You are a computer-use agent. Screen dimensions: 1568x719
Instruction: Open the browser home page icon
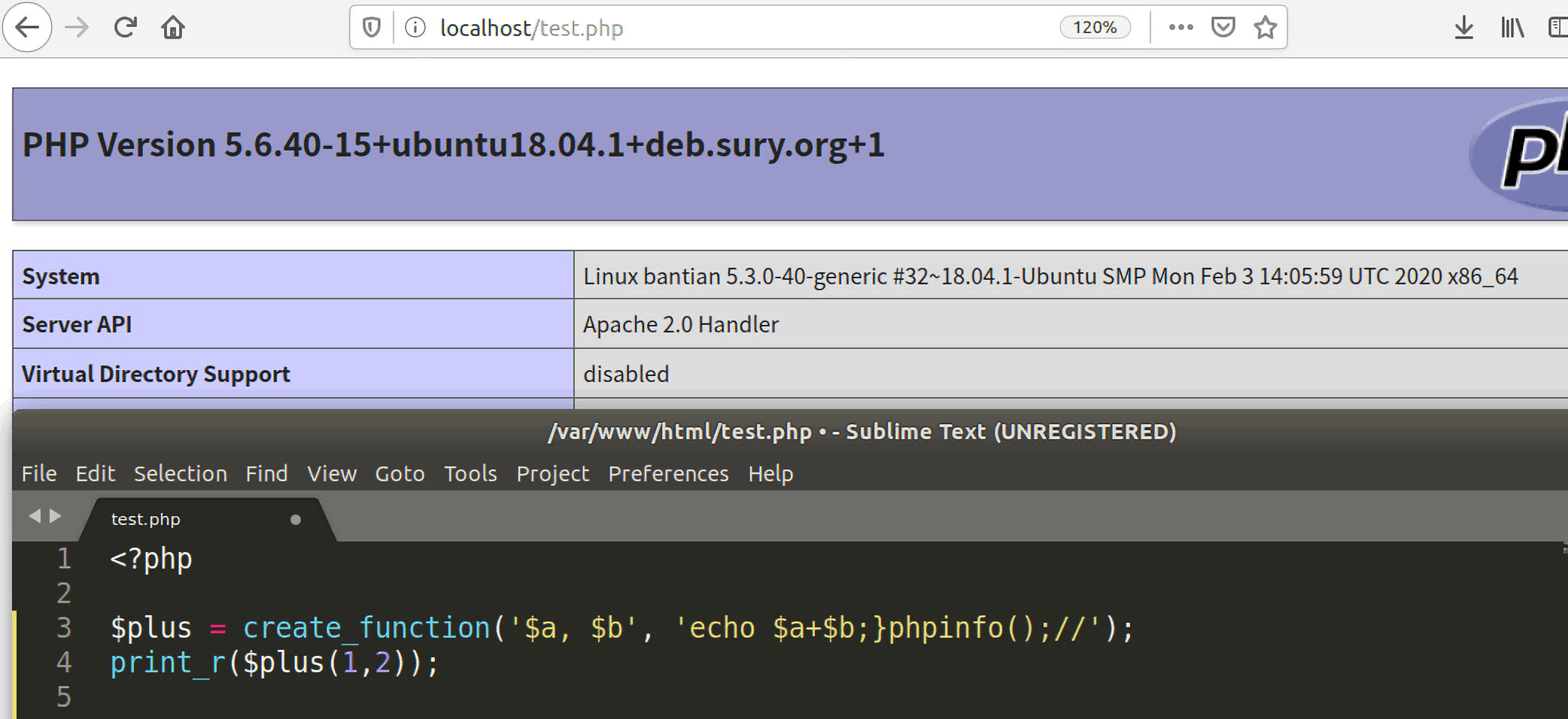coord(173,28)
